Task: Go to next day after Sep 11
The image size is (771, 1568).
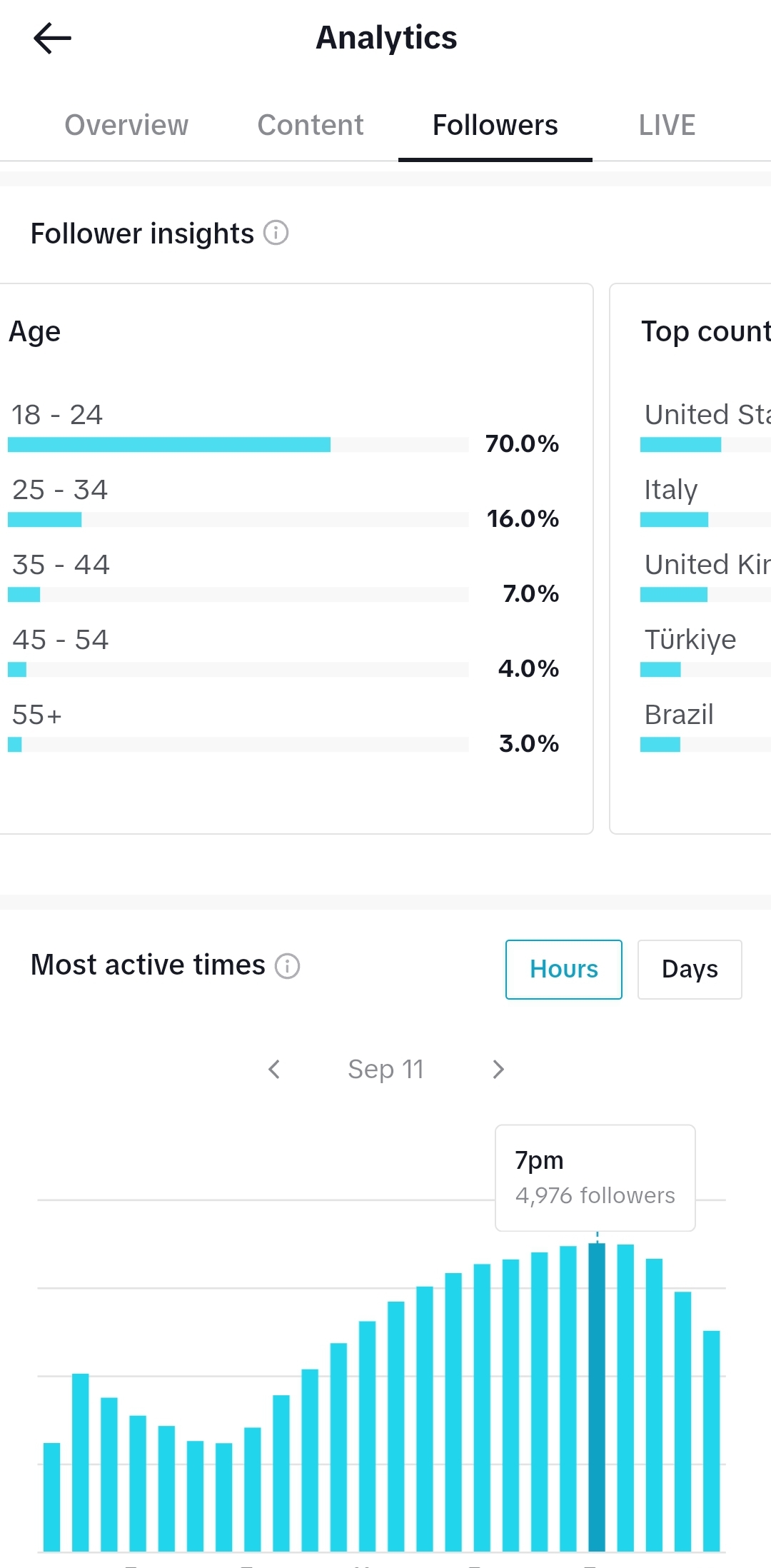Action: point(498,1069)
